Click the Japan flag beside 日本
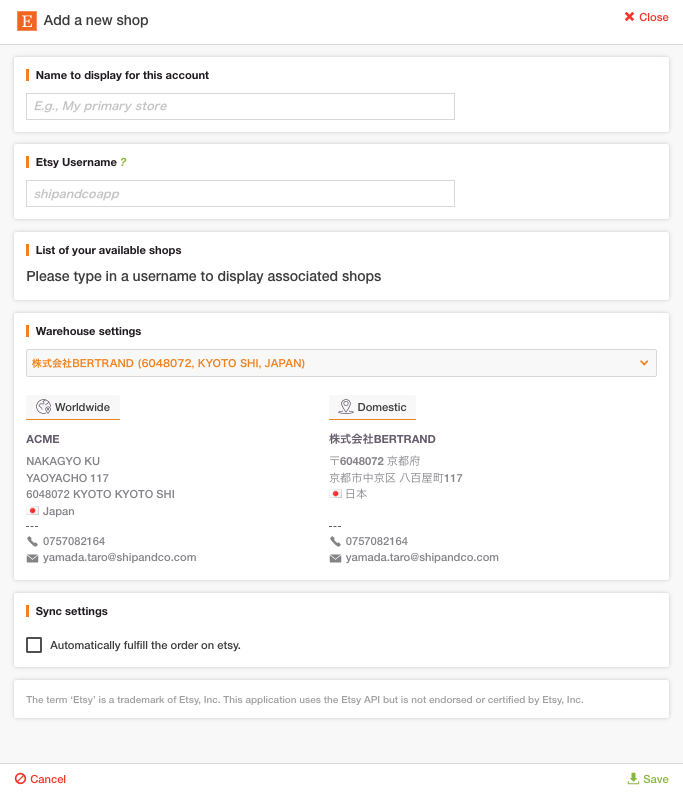683x795 pixels. [x=335, y=493]
